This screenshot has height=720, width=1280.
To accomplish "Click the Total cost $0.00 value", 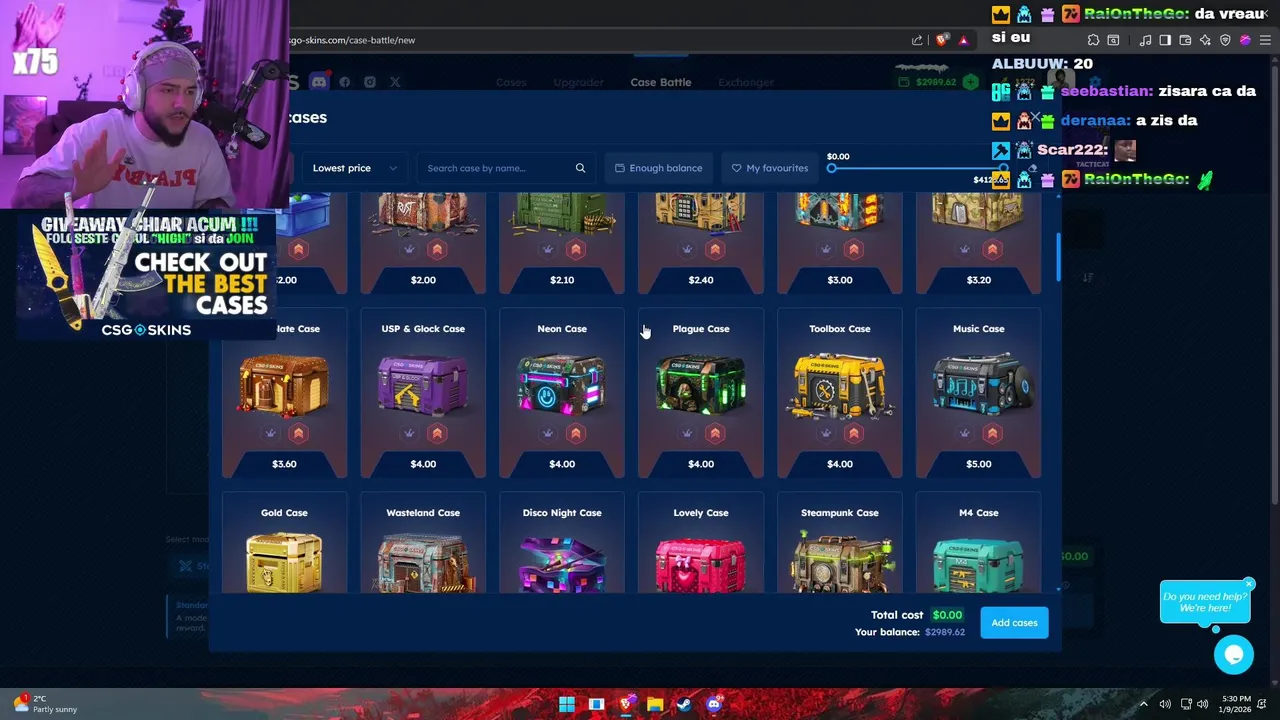I will 947,615.
